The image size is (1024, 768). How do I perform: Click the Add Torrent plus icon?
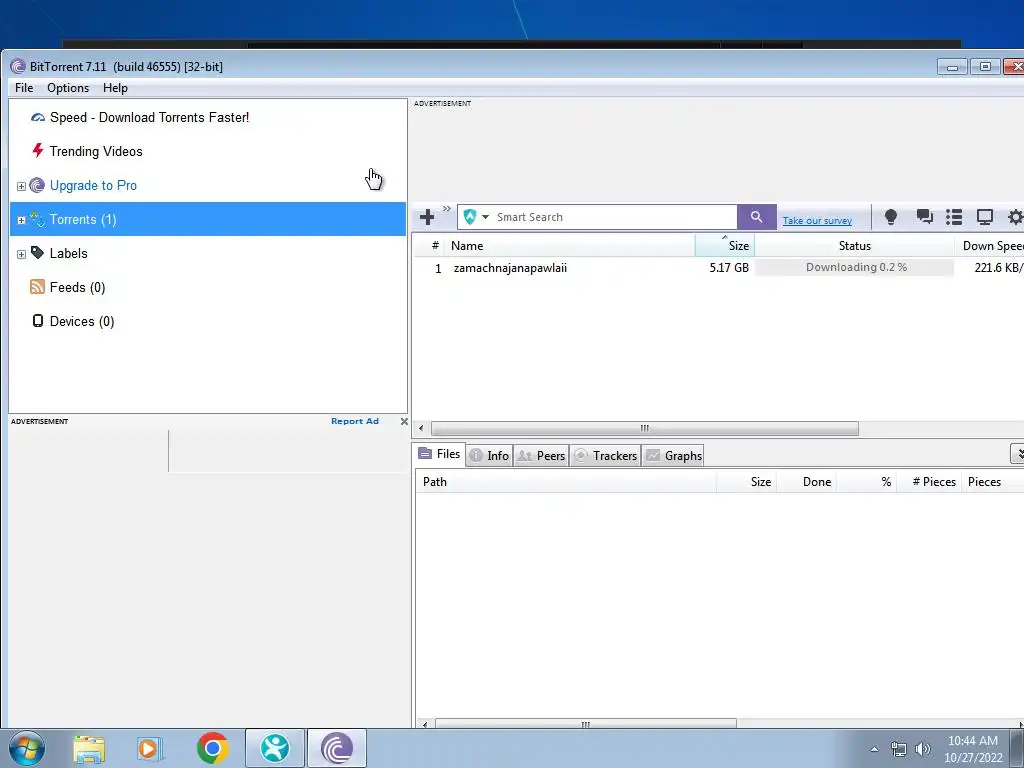pyautogui.click(x=427, y=217)
